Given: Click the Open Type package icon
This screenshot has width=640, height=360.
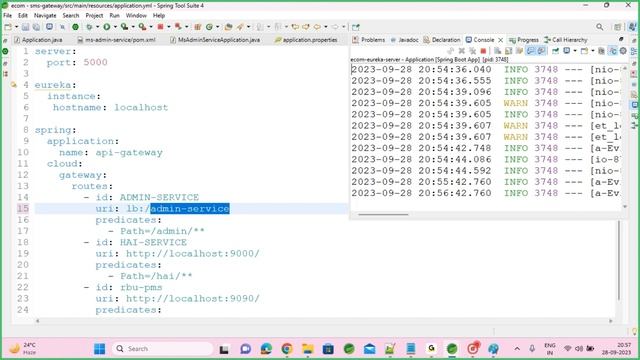Looking at the screenshot, I should 198,27.
